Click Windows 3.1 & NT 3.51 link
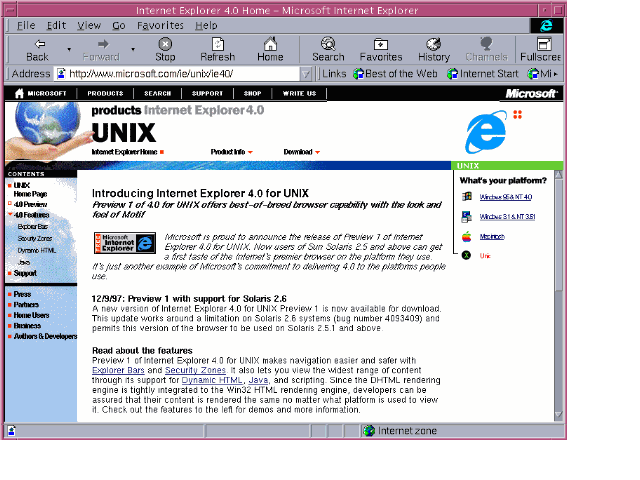640x480 pixels. (507, 217)
